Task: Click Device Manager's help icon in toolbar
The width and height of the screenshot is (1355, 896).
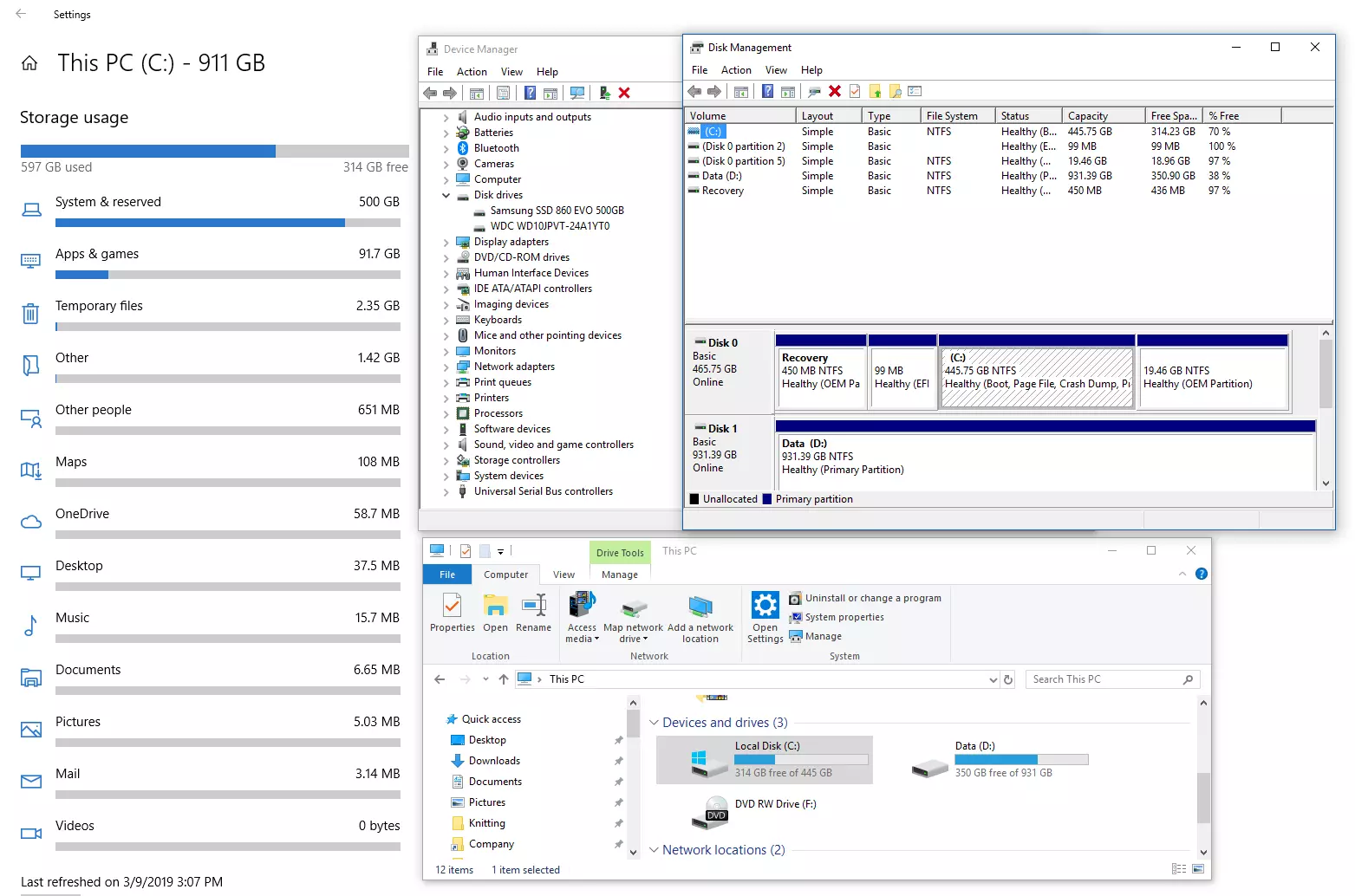Action: coord(530,93)
